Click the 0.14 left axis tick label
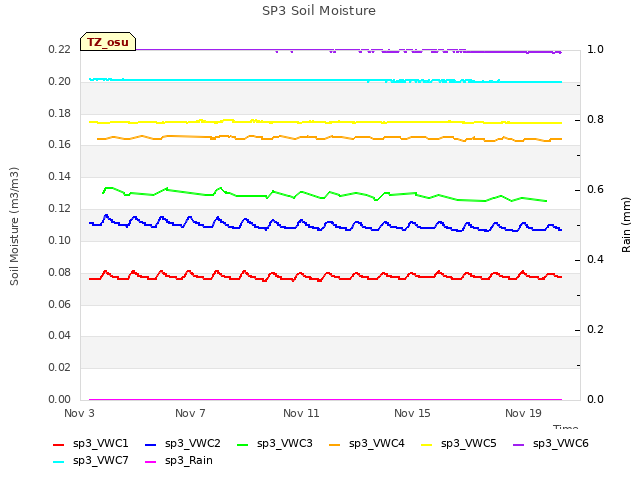Image resolution: width=640 pixels, height=480 pixels. (x=60, y=176)
